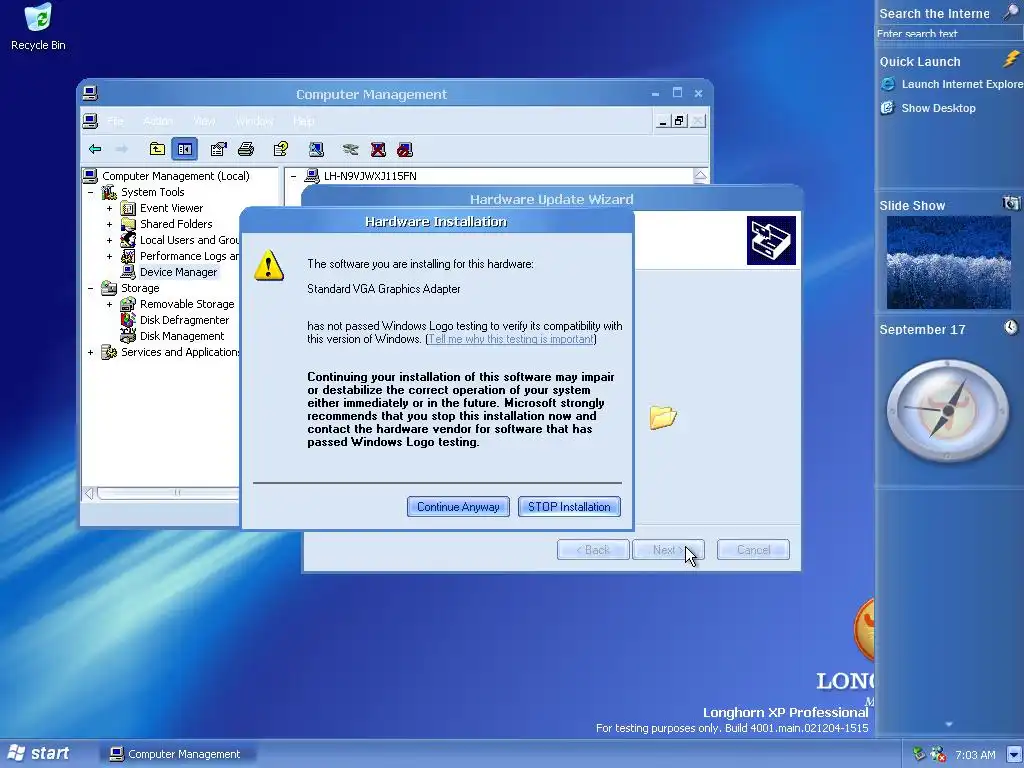Viewport: 1024px width, 768px height.
Task: Click the Slide Show picture thumbnail
Action: (x=948, y=263)
